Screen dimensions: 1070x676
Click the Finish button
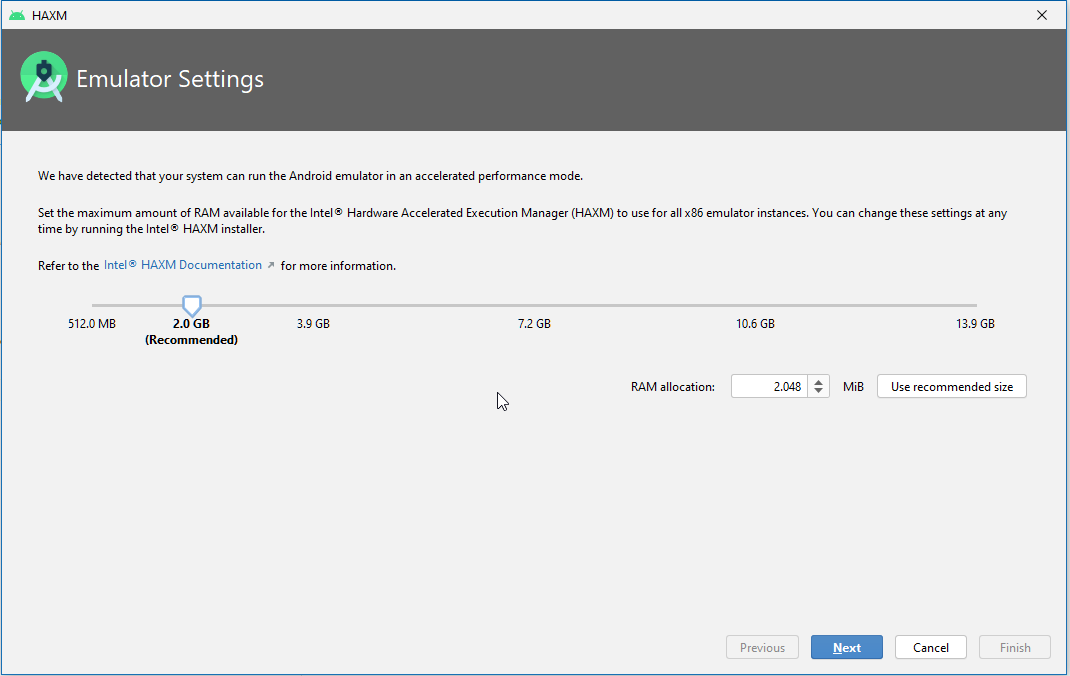click(x=1014, y=648)
